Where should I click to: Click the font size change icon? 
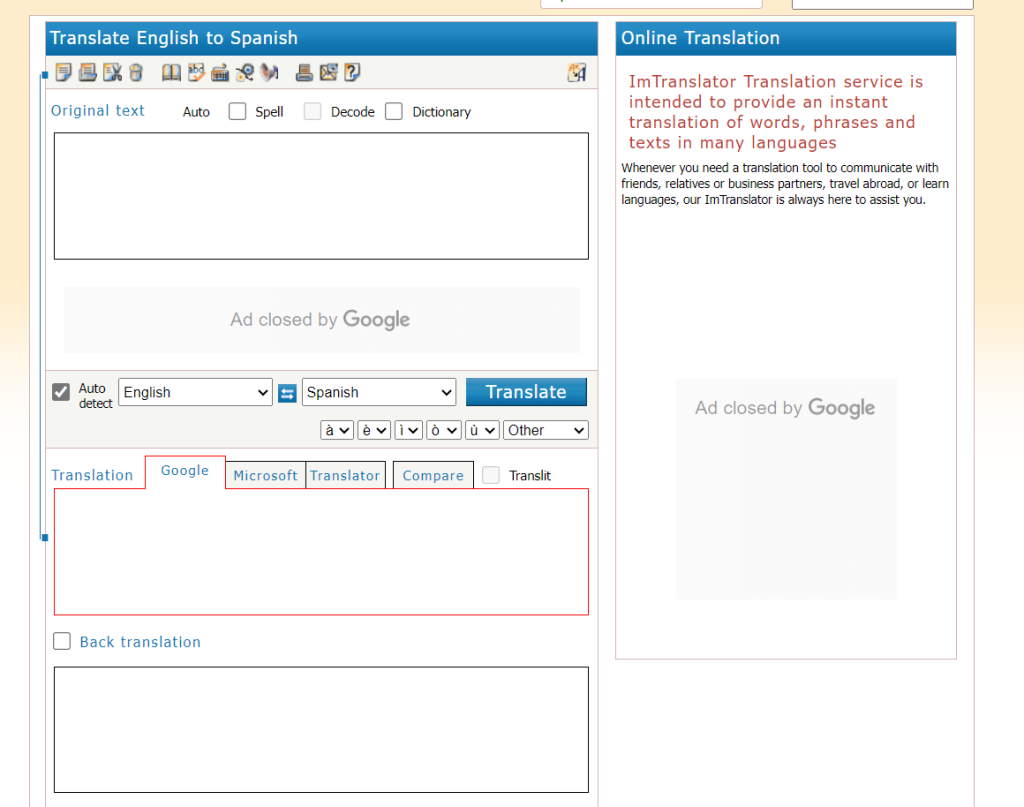[x=577, y=72]
